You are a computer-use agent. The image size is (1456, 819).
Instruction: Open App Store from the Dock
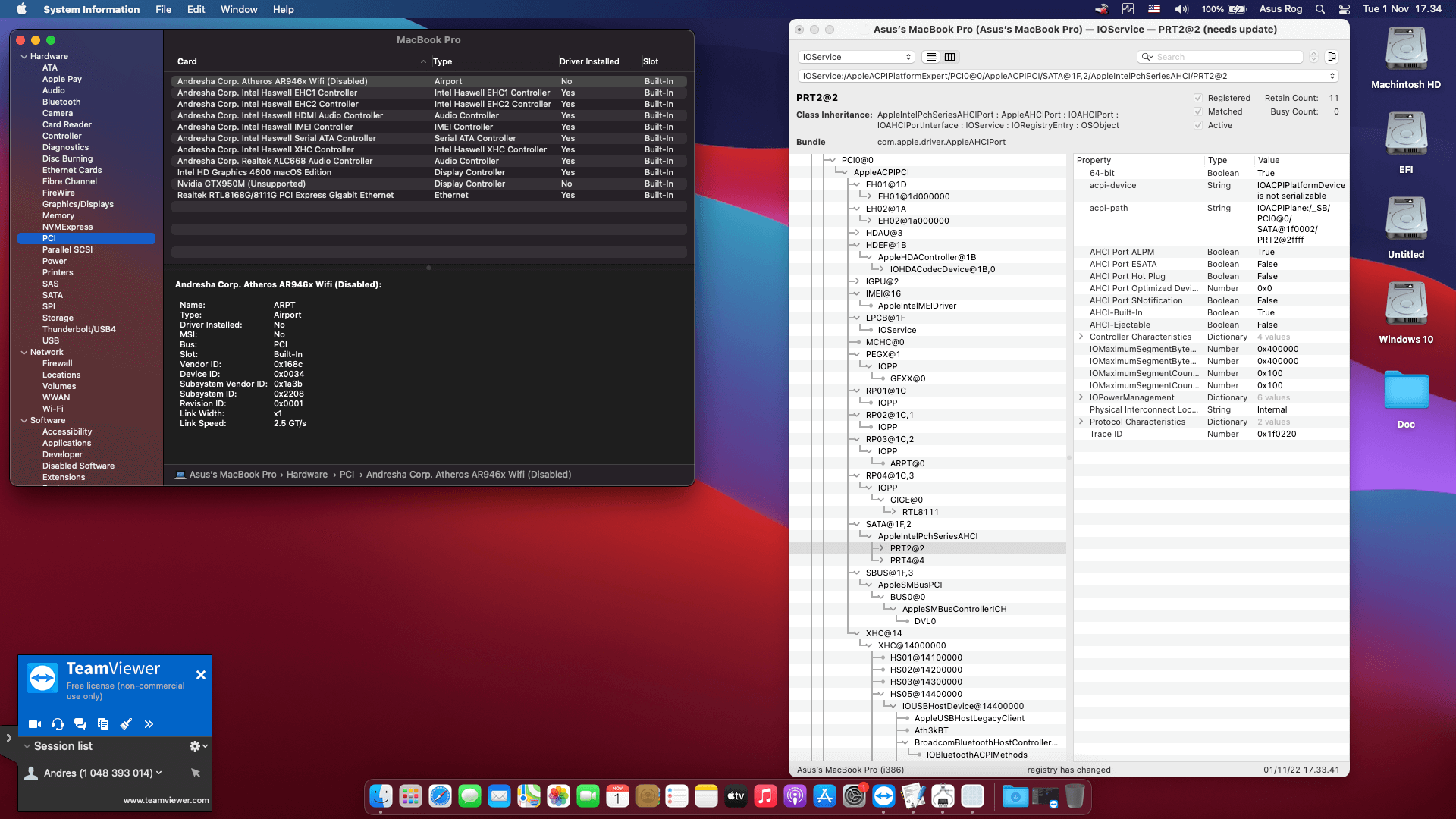[824, 796]
